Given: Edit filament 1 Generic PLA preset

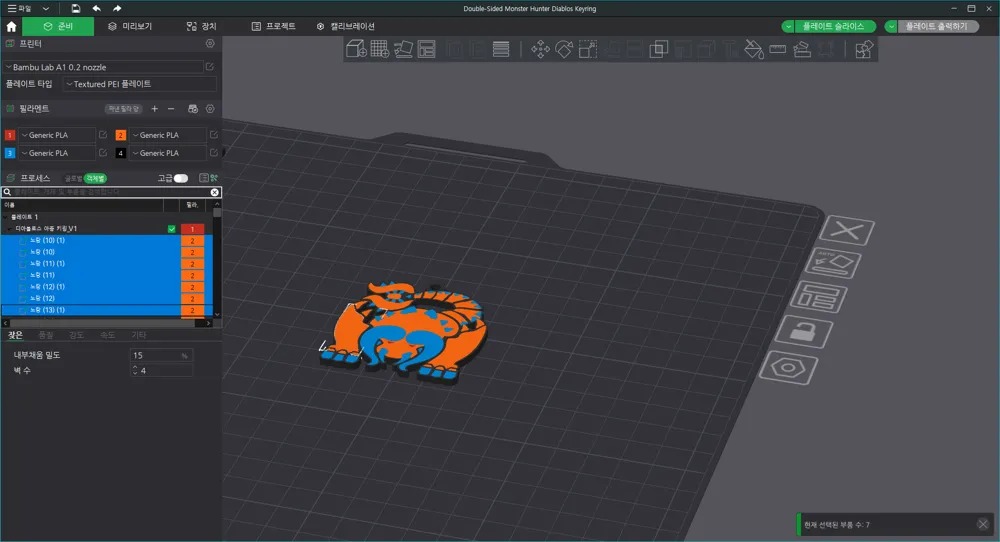Looking at the screenshot, I should coord(103,135).
